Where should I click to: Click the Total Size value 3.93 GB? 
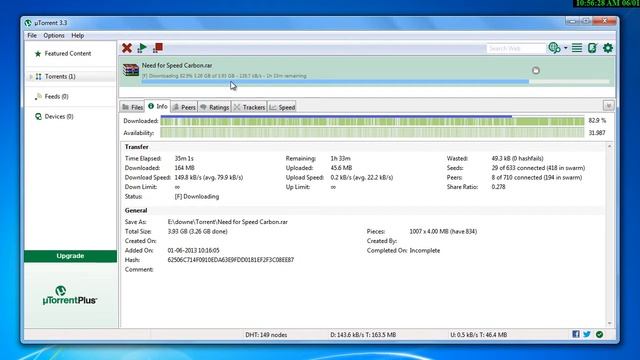198,231
